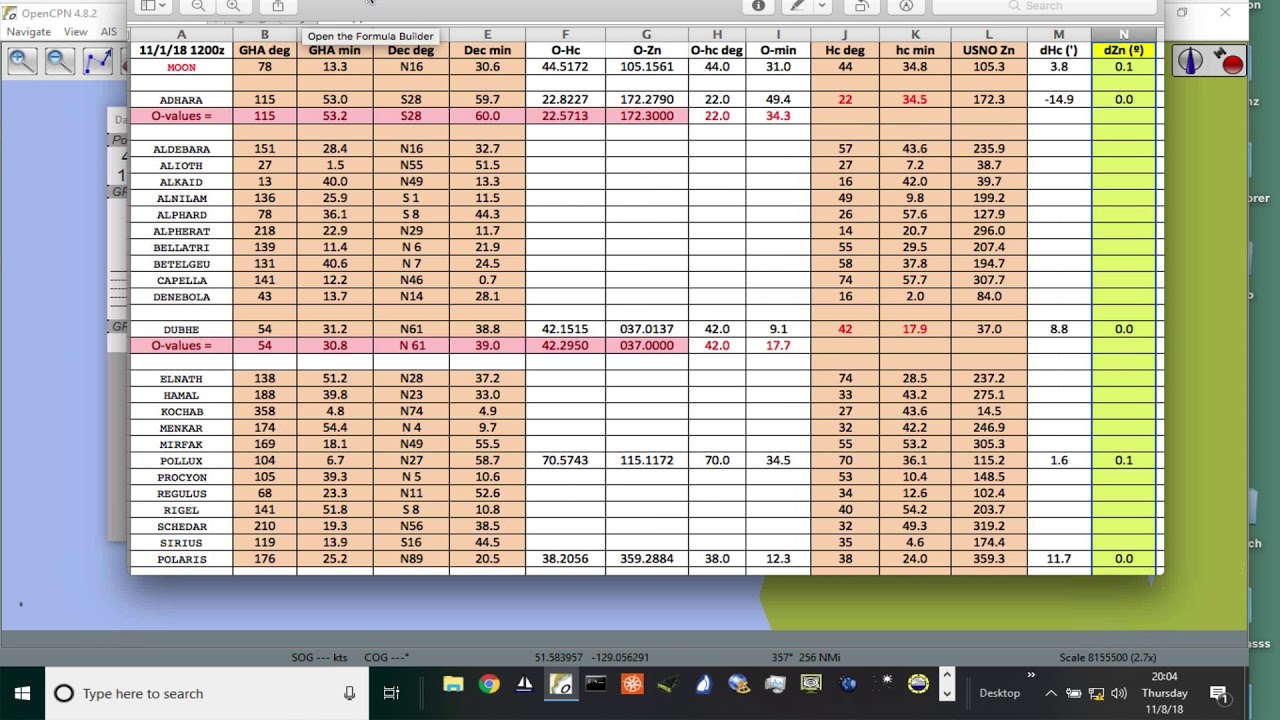Click the '-14.9' dHc cell
Screen dimensions: 1280x720
pyautogui.click(x=1059, y=100)
